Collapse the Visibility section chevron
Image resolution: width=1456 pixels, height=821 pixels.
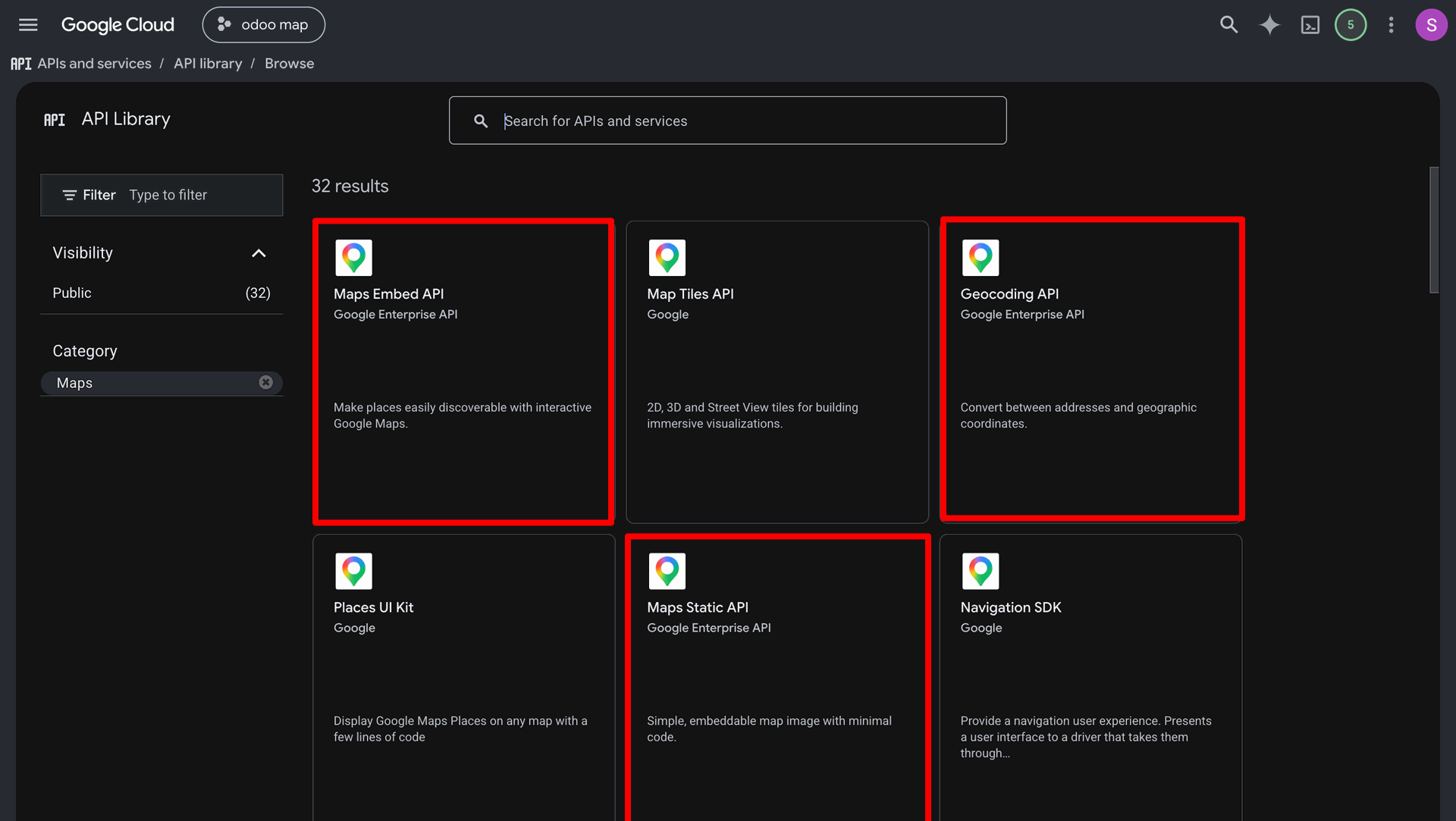(x=259, y=253)
